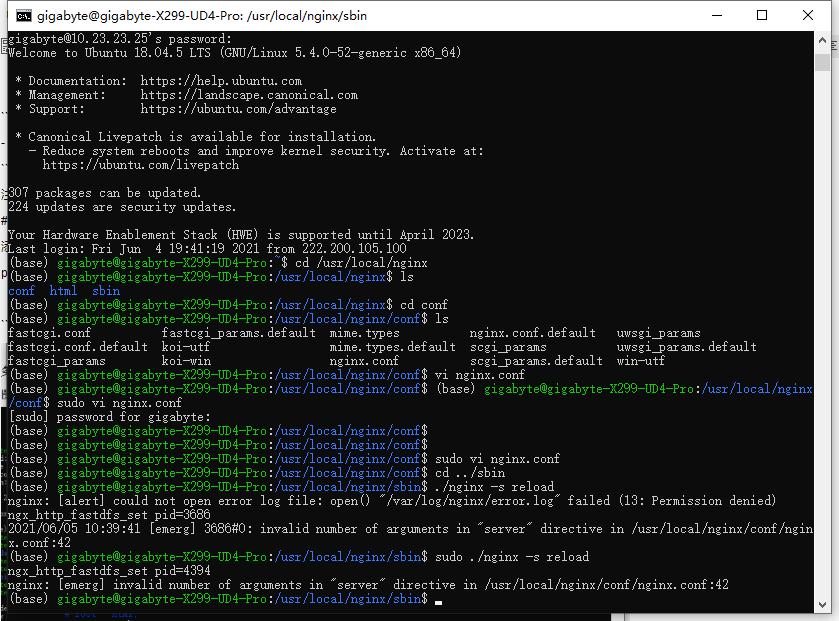Click the 'Canonical Livepatch is available' line

click(196, 137)
